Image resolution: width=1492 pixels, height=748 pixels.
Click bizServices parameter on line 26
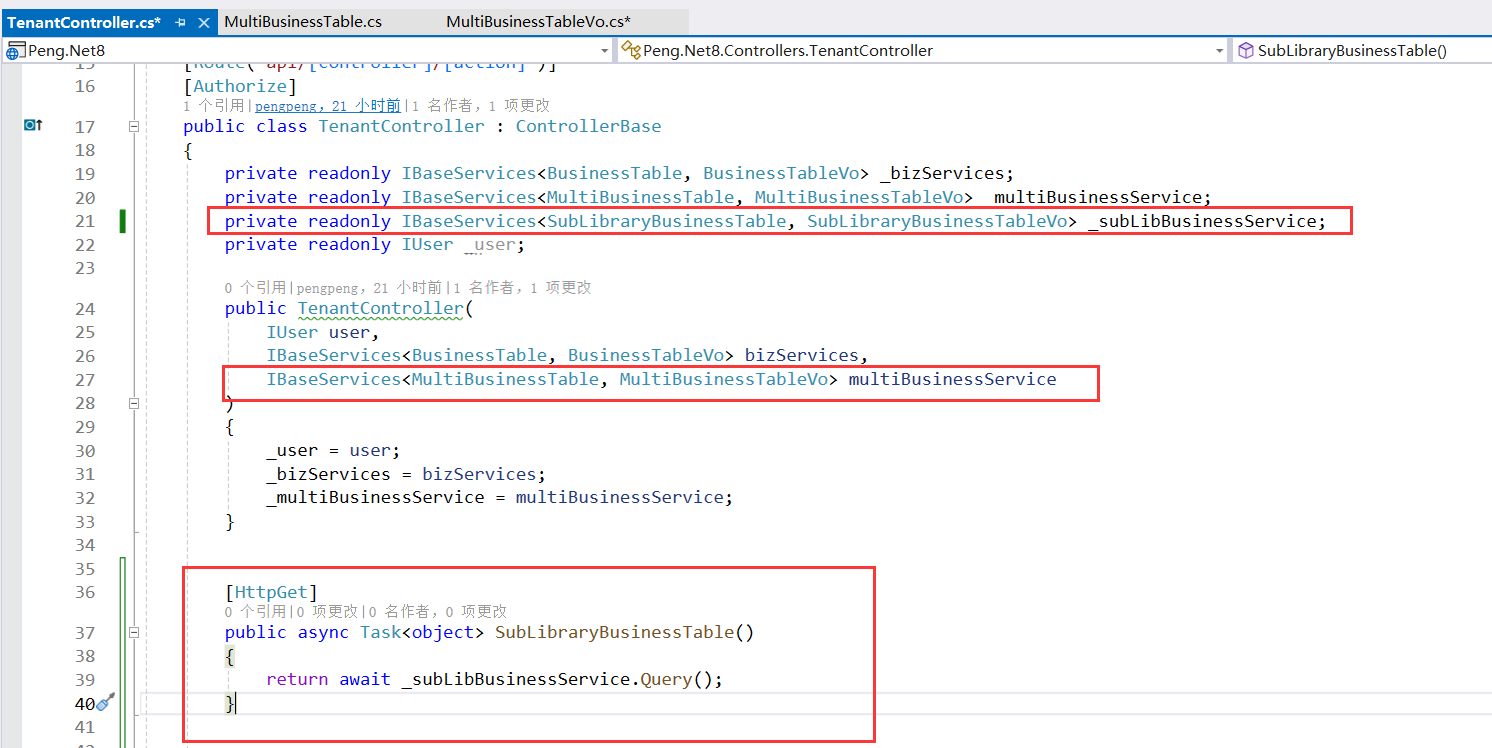pos(801,355)
